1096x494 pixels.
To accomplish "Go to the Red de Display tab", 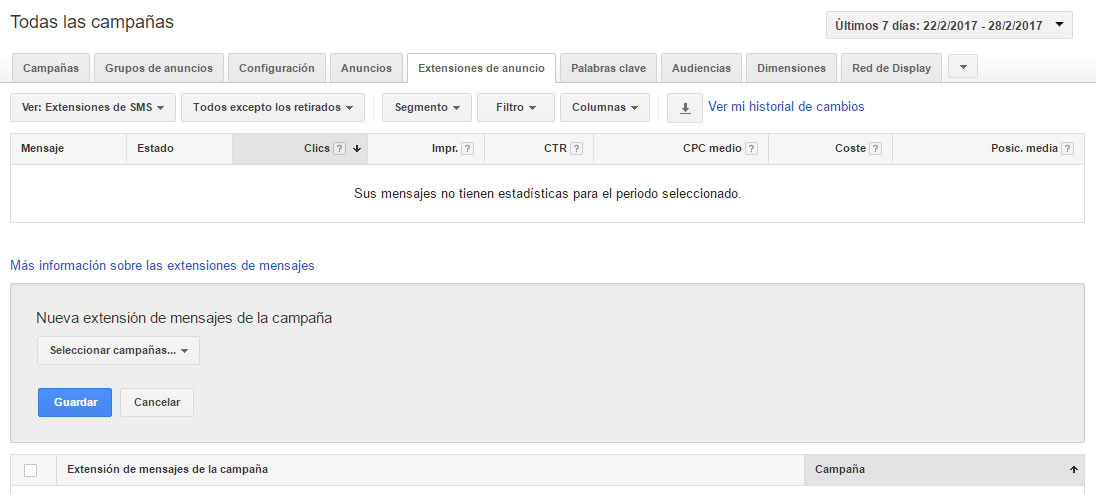I will (x=891, y=68).
